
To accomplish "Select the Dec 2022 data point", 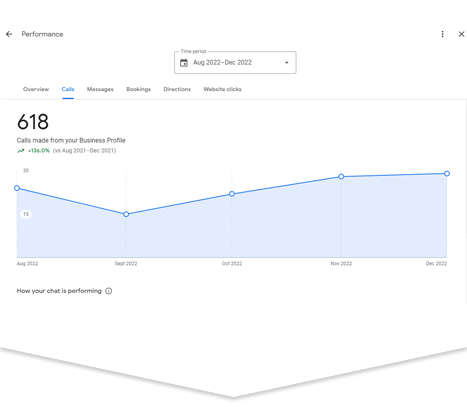I will click(x=447, y=173).
